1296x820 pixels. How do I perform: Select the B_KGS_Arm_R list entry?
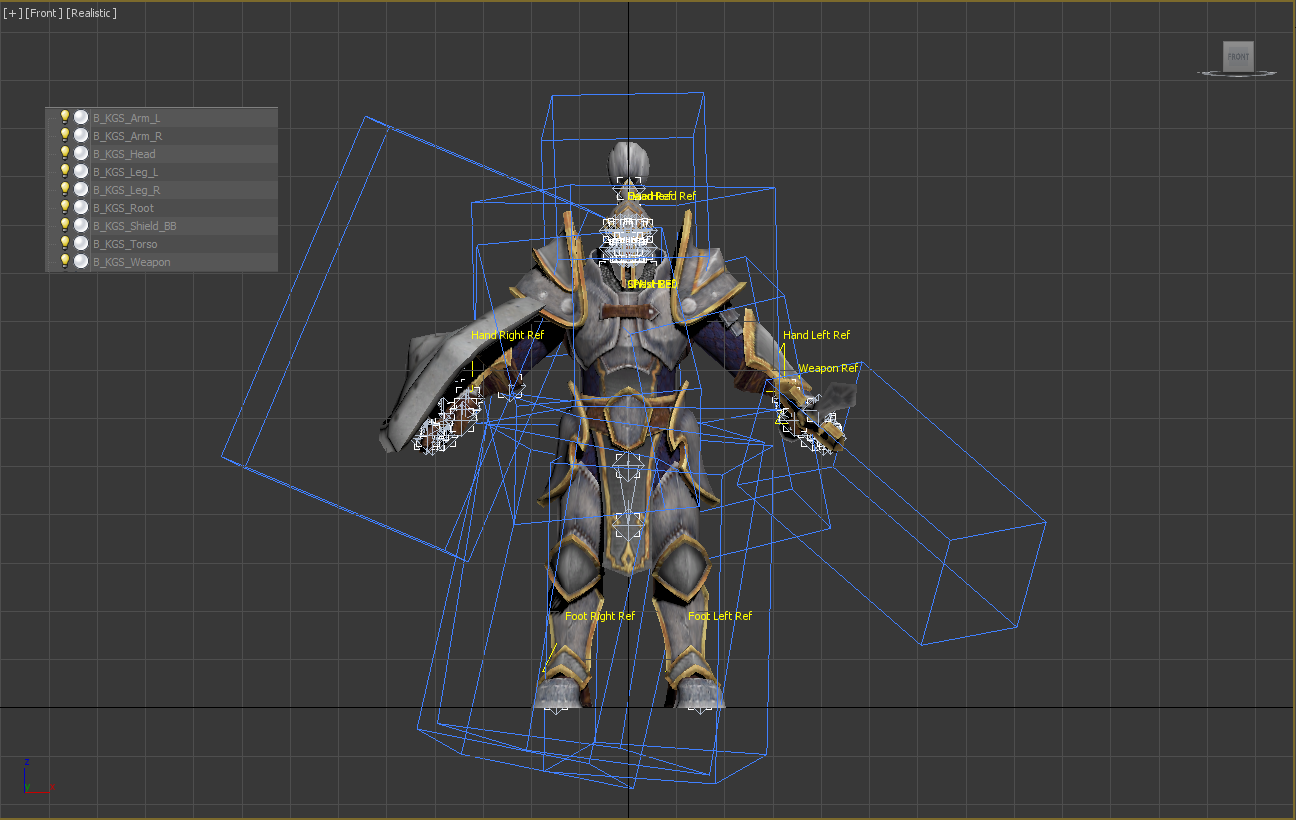[x=127, y=136]
